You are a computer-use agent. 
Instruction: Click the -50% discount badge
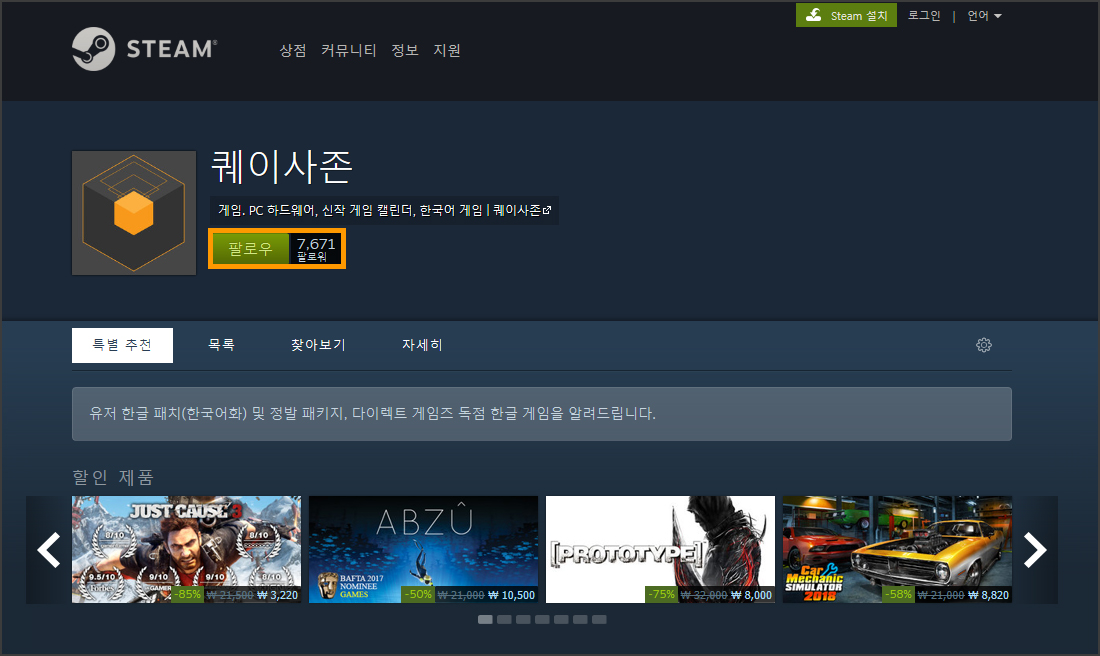419,594
